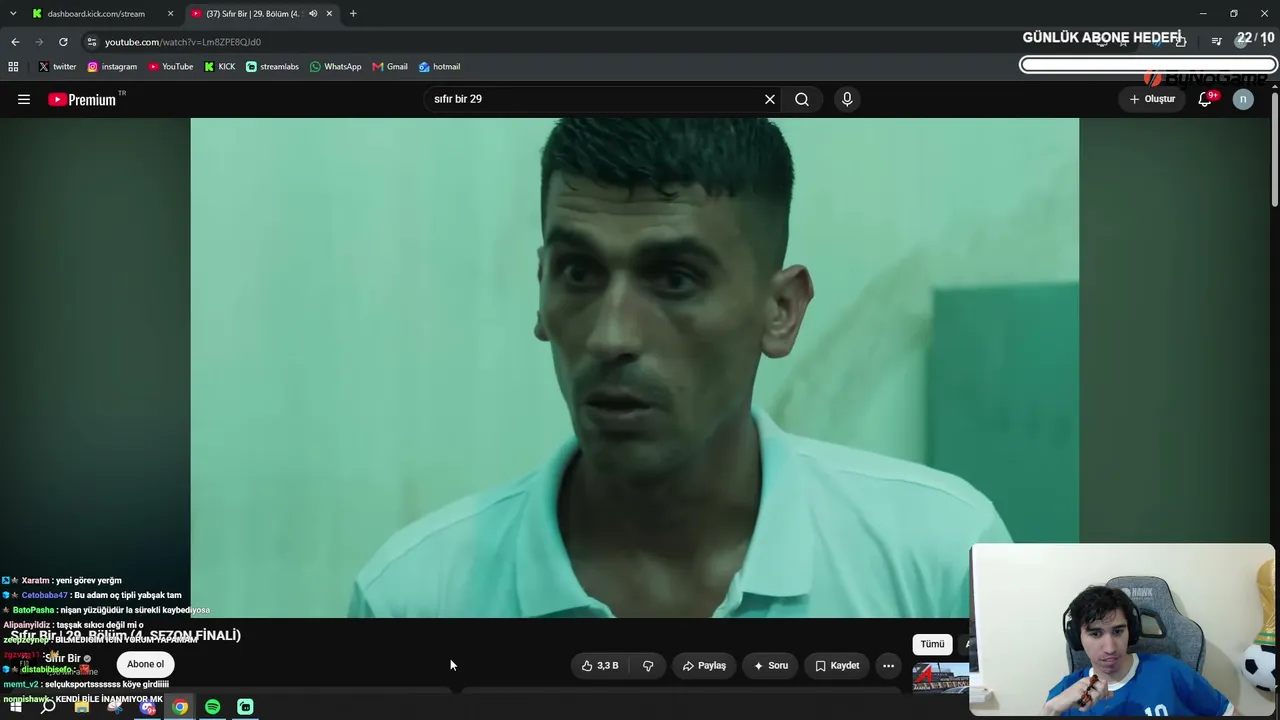Expand the tab search dropdown arrow
1280x720 pixels.
[x=13, y=14]
